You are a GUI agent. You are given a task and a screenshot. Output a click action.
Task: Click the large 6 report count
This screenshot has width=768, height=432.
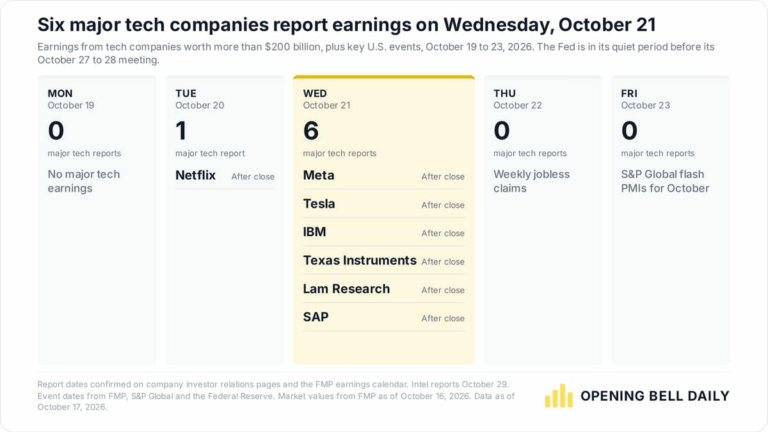[x=311, y=131]
